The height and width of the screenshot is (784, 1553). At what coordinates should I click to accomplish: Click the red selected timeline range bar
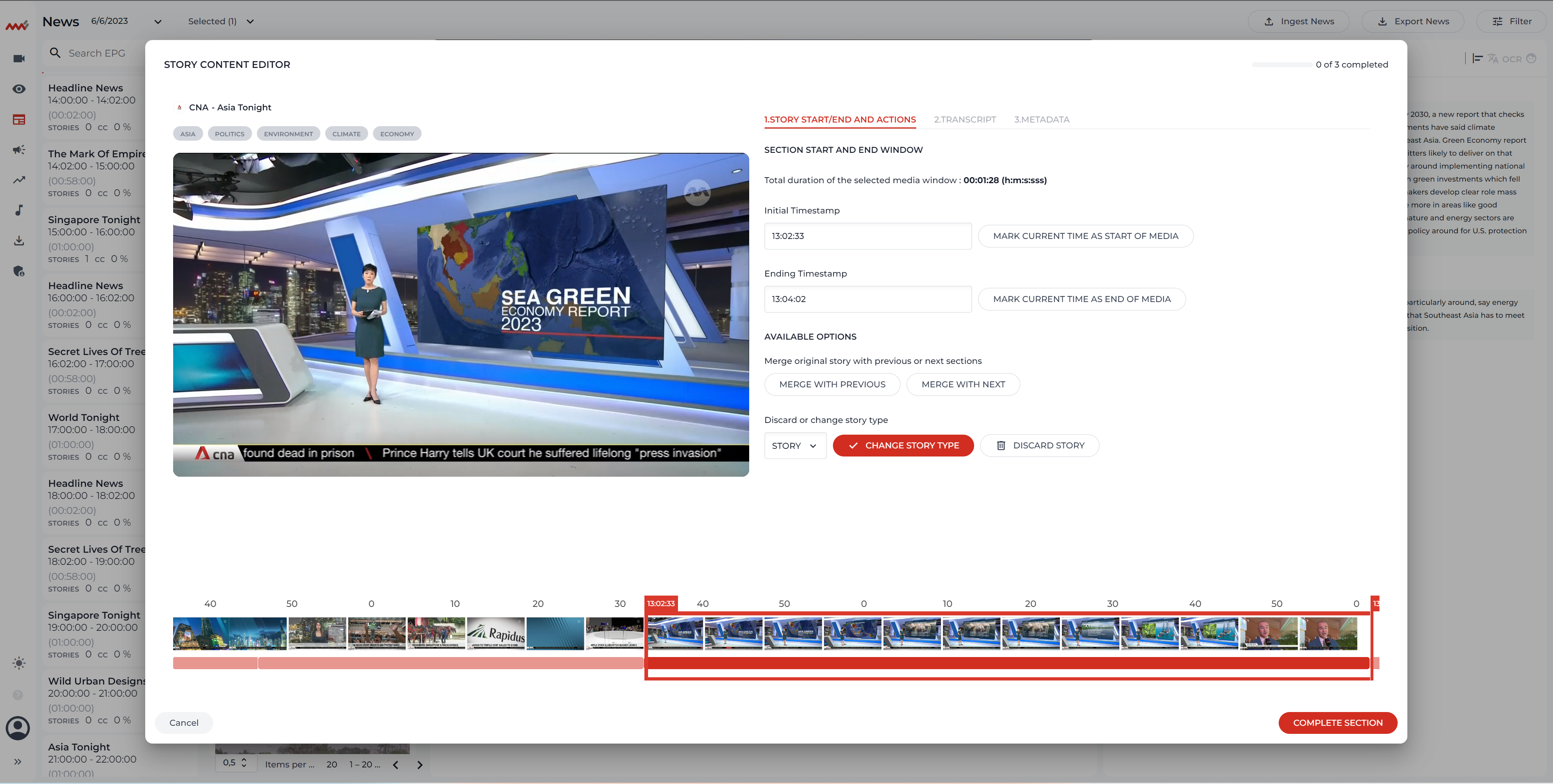[1007, 664]
